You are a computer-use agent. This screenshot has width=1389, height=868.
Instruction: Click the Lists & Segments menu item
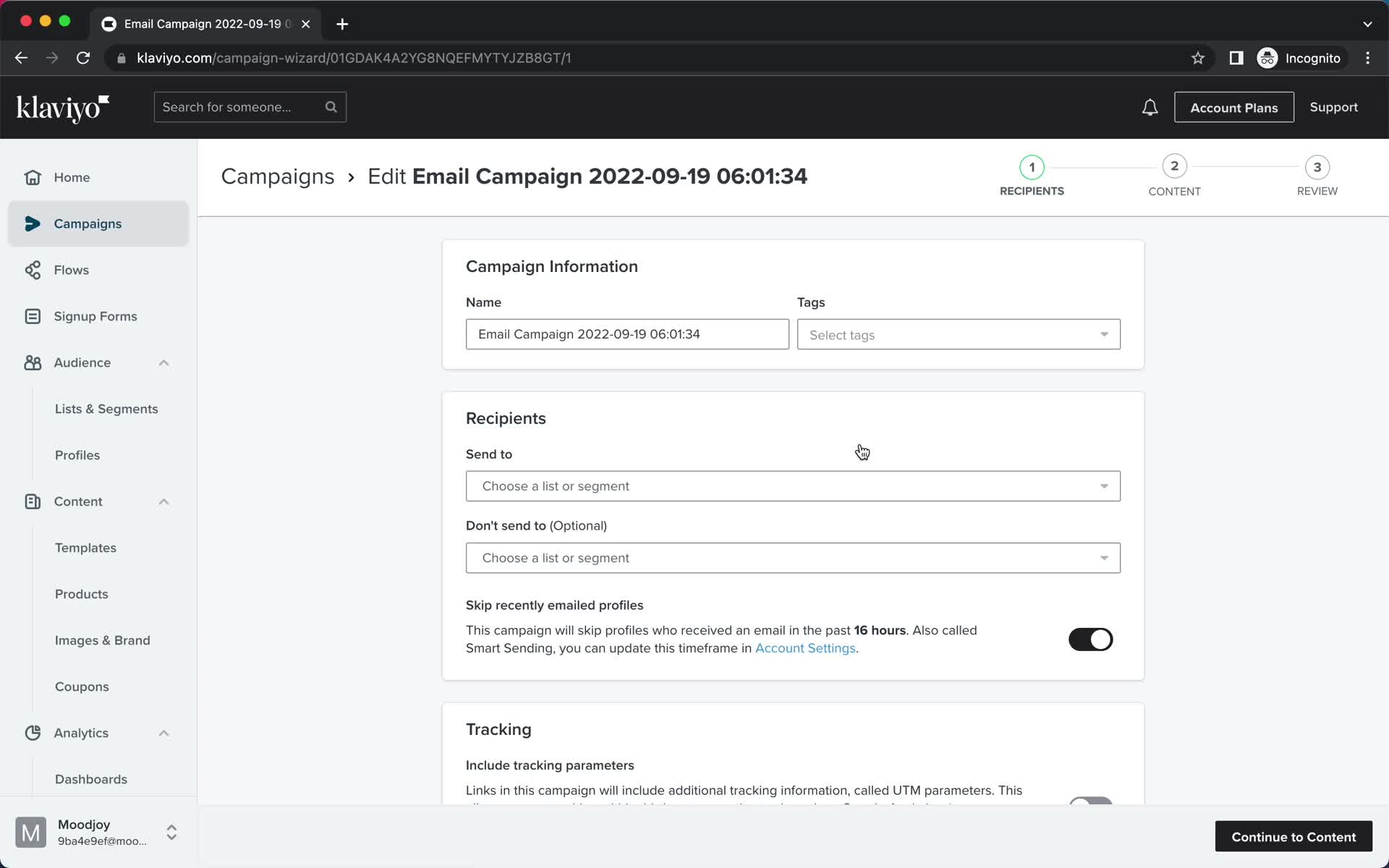(x=106, y=408)
